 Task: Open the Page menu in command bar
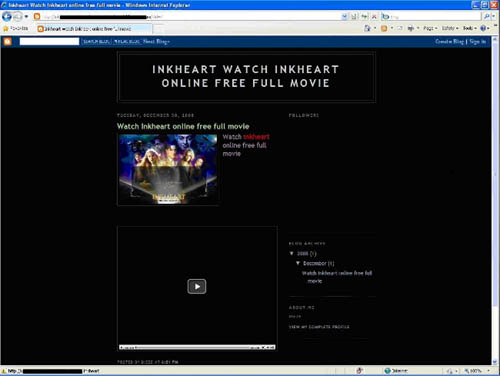pyautogui.click(x=430, y=28)
